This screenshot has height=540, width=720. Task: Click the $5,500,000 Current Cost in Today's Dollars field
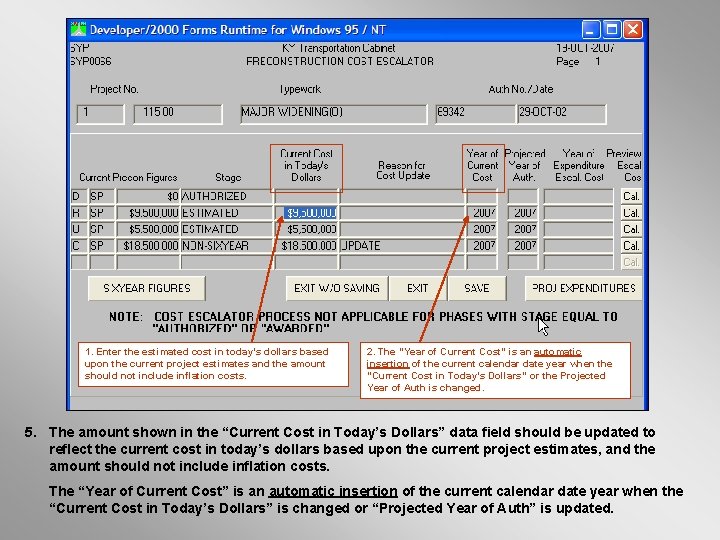(307, 229)
